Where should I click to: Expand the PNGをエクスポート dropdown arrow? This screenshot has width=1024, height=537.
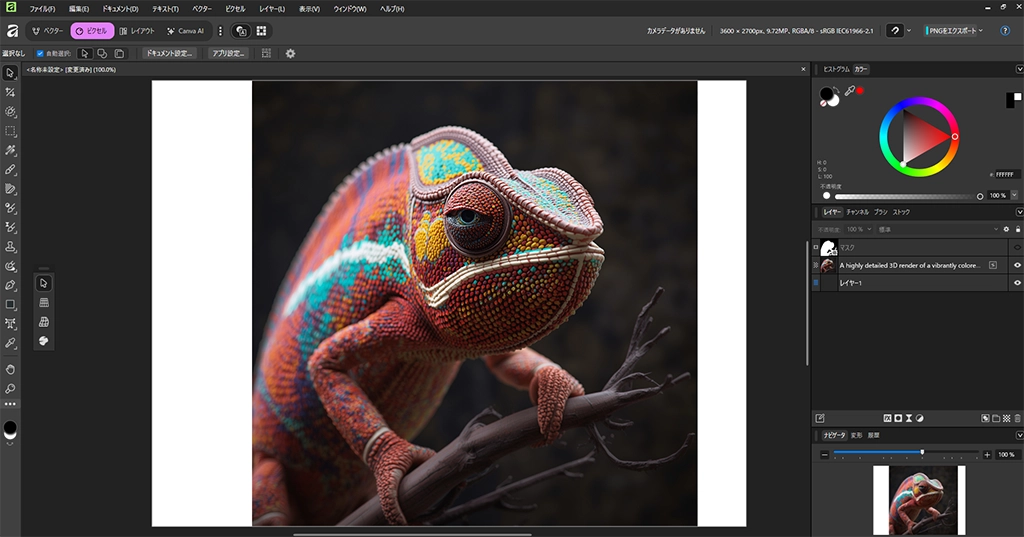point(981,31)
